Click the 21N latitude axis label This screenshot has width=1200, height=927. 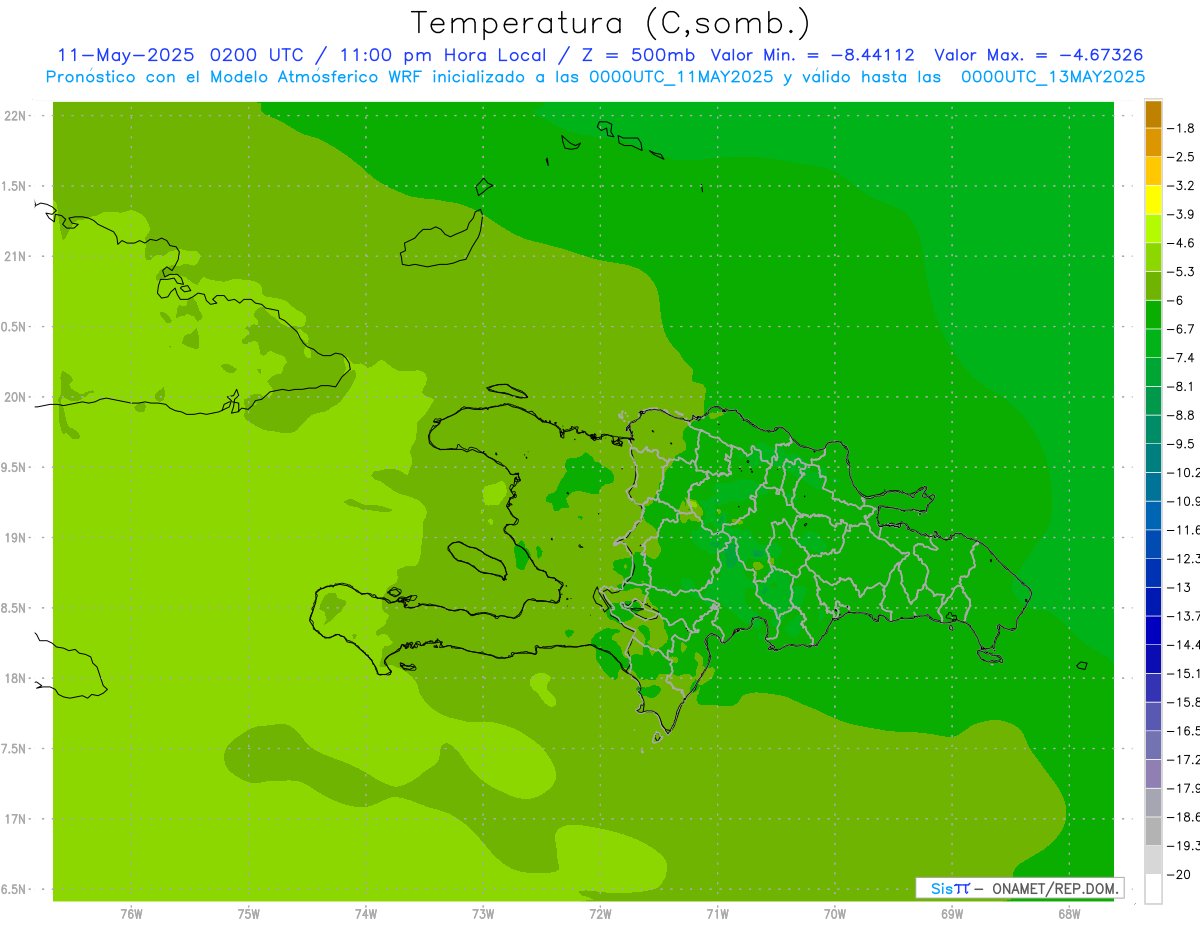click(x=15, y=256)
